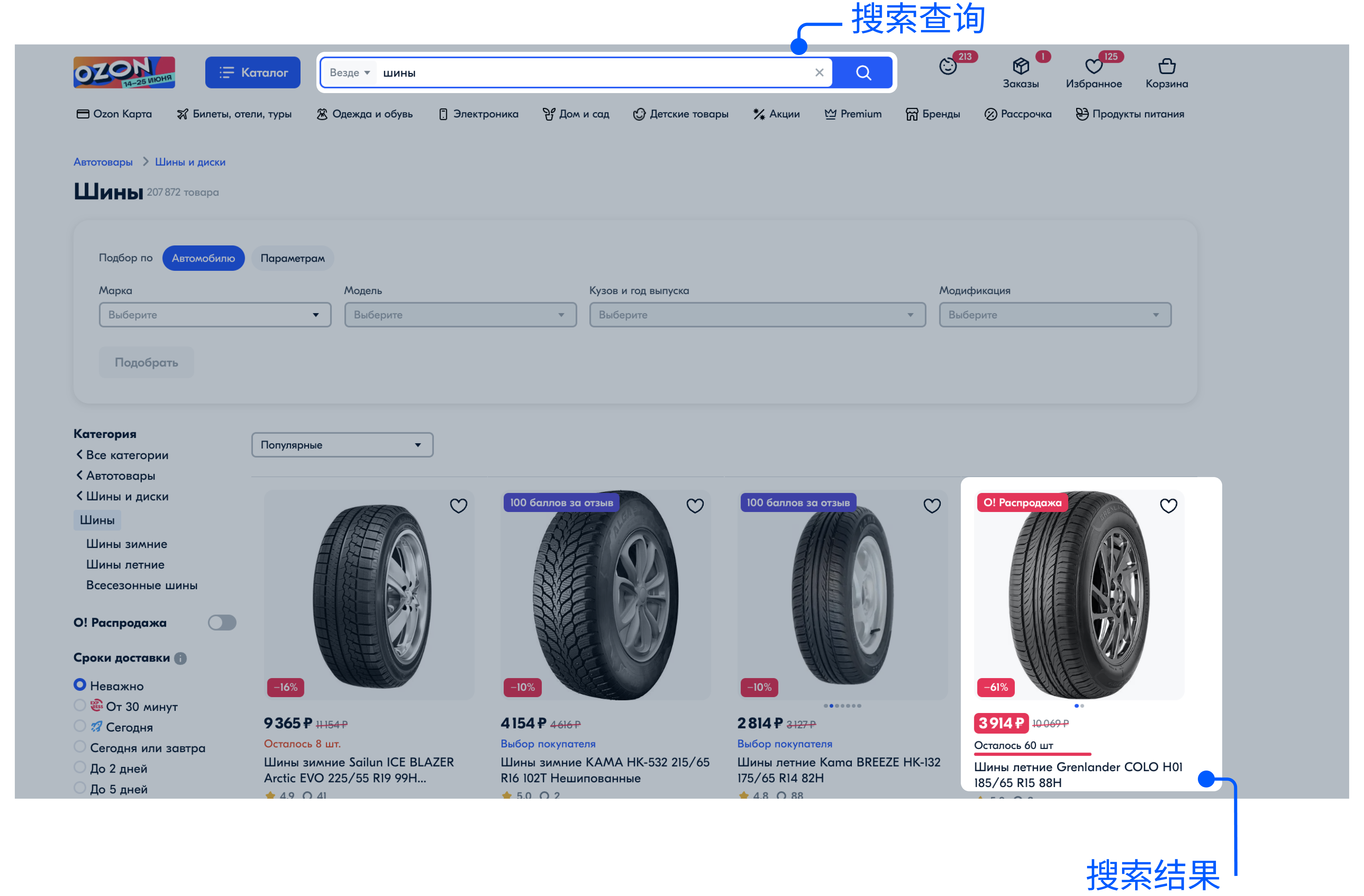Image resolution: width=1364 pixels, height=896 pixels.
Task: Select Всесезонные шины subcategory
Action: coord(141,585)
